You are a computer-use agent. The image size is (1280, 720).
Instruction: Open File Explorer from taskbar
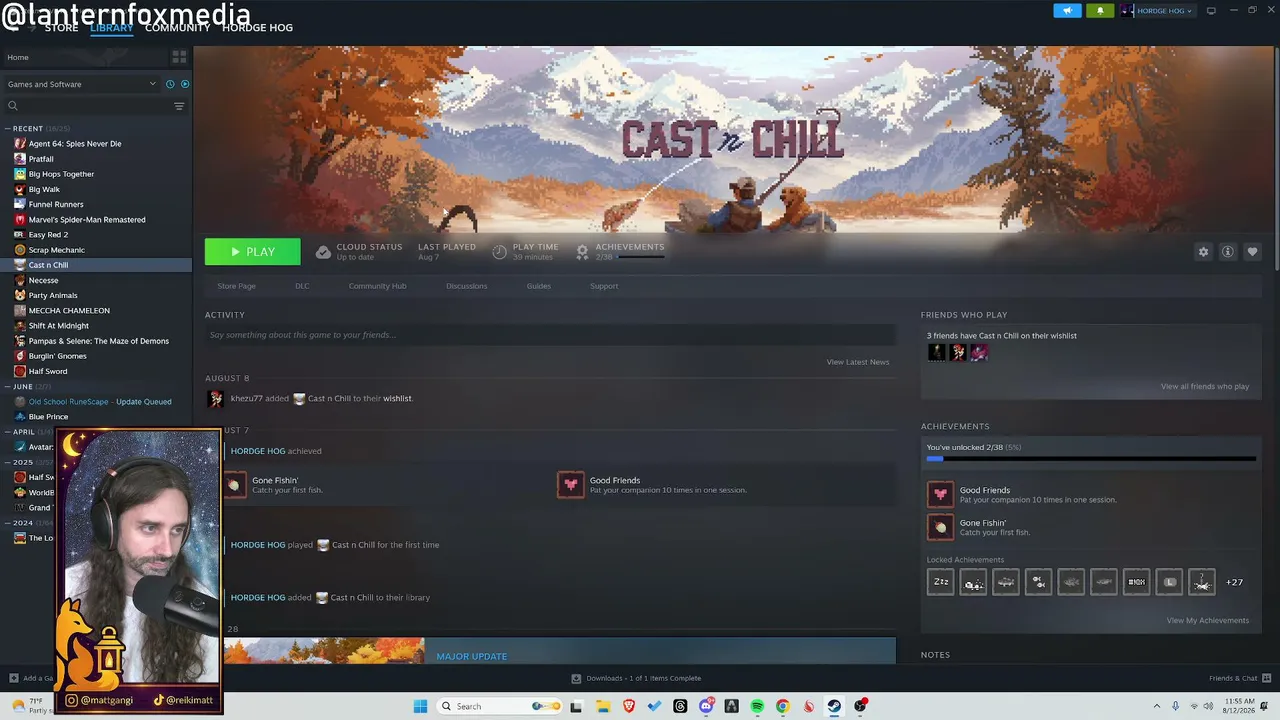pyautogui.click(x=603, y=707)
